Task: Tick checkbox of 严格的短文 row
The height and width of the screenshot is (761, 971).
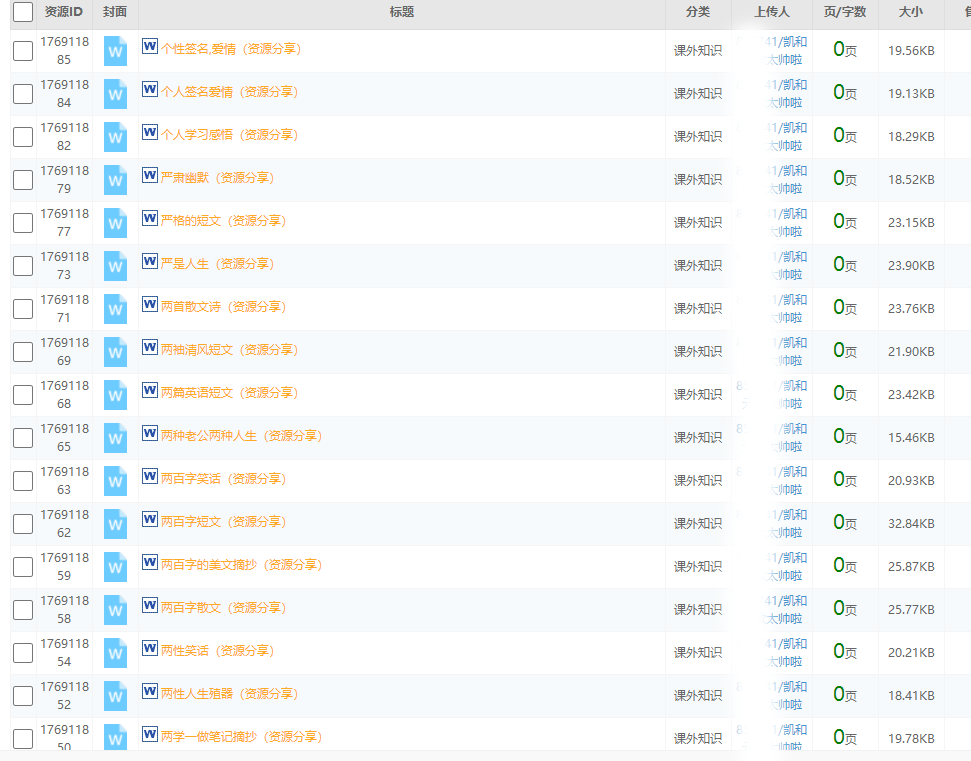Action: point(23,223)
